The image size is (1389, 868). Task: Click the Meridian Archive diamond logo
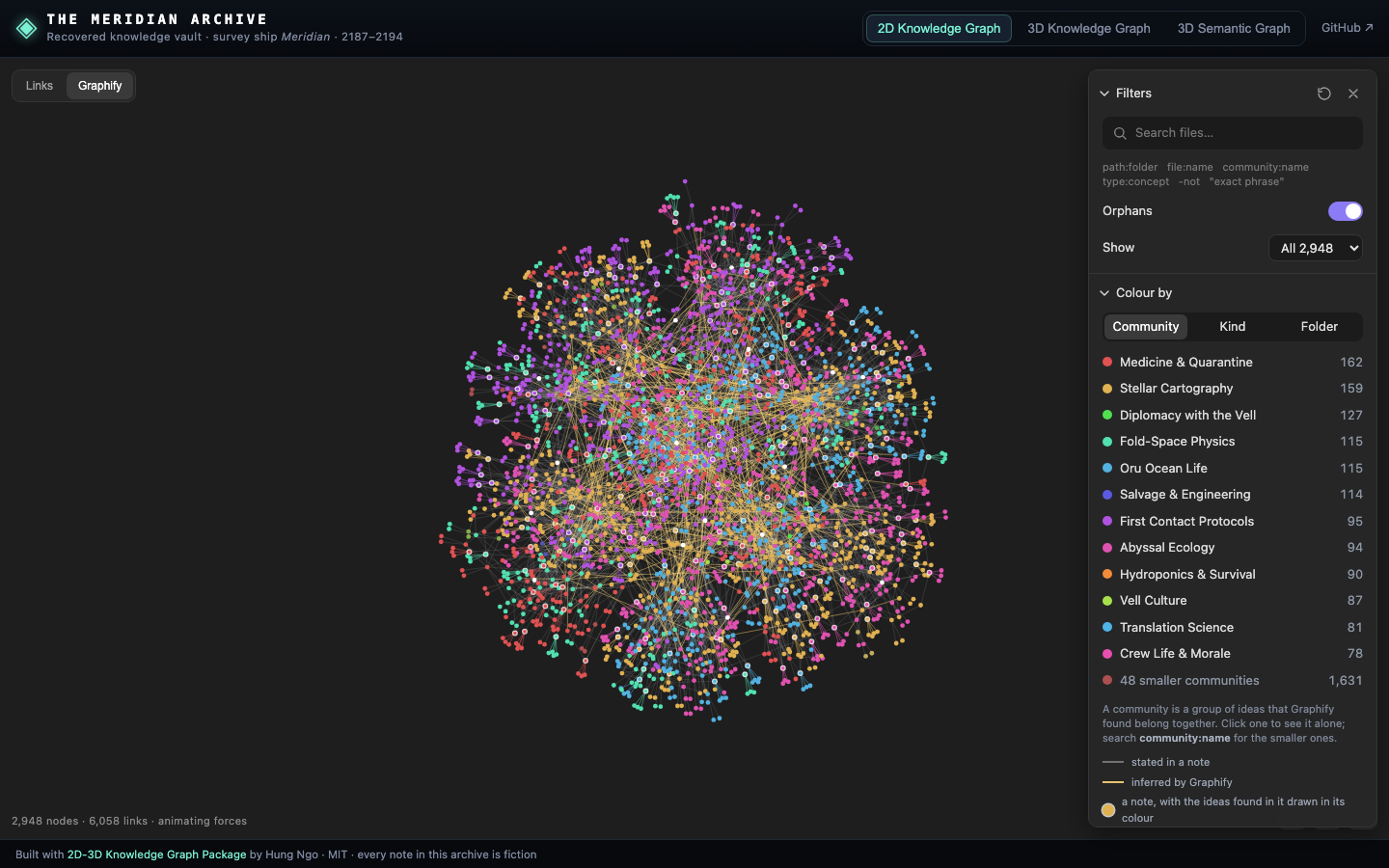[x=27, y=29]
